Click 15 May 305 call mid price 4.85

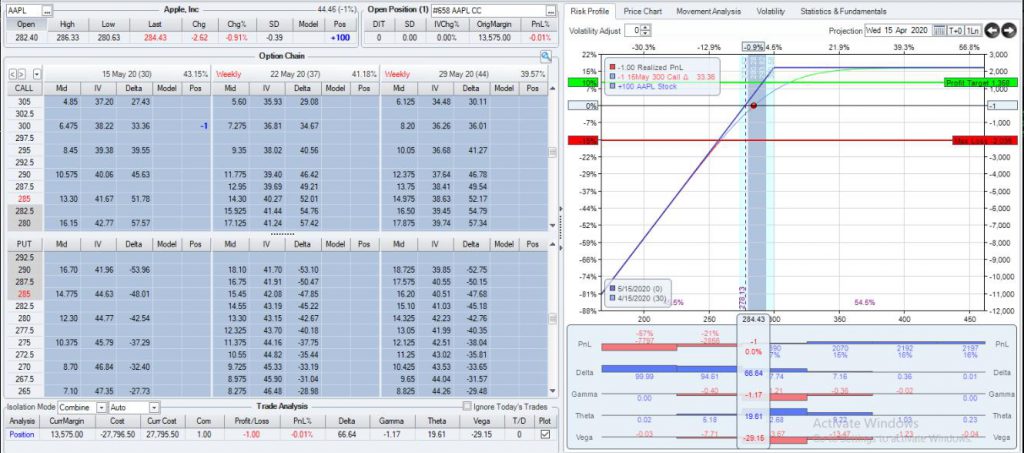click(x=71, y=101)
